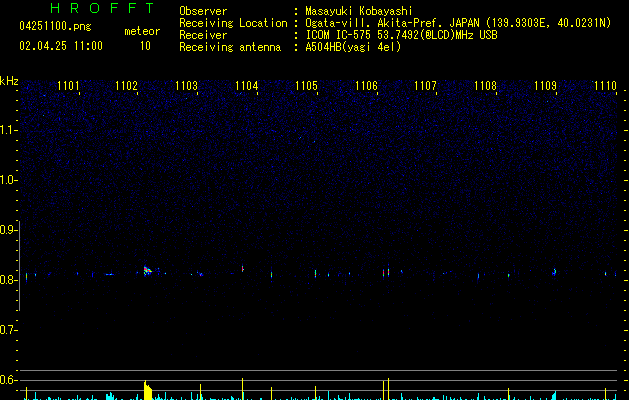The height and width of the screenshot is (400, 629).
Task: Click the large yellow intensity peak after 1102
Action: point(148,390)
